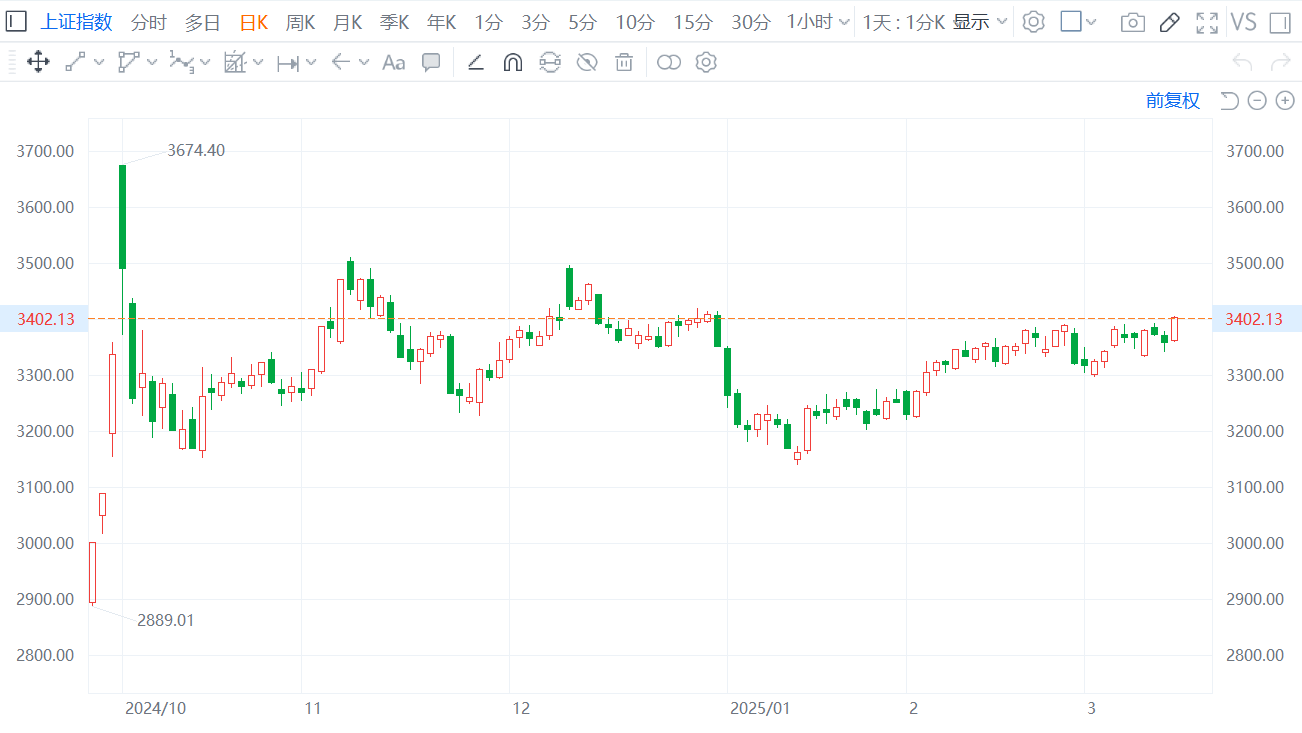This screenshot has width=1302, height=733.
Task: Expand the trend line tool options arrow
Action: pyautogui.click(x=99, y=63)
